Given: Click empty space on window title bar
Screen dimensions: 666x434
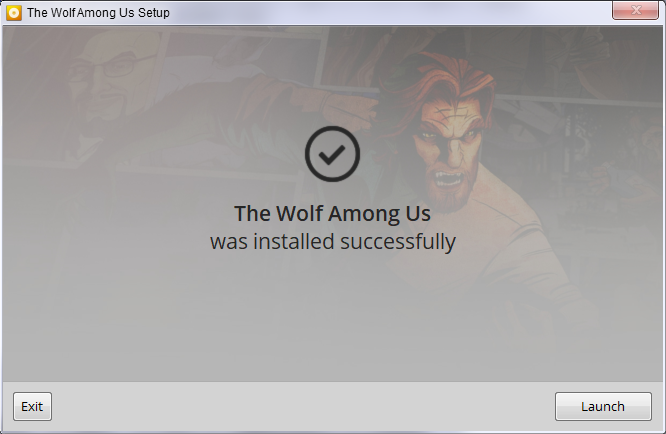Looking at the screenshot, I should (x=382, y=13).
